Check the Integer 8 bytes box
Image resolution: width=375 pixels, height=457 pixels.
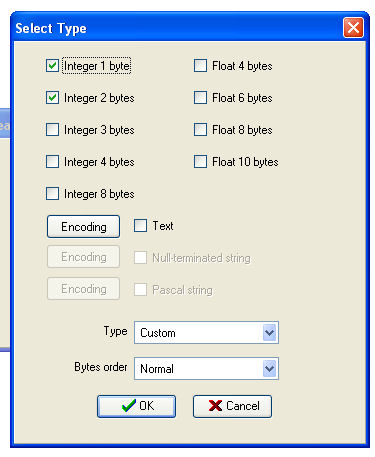pos(52,194)
